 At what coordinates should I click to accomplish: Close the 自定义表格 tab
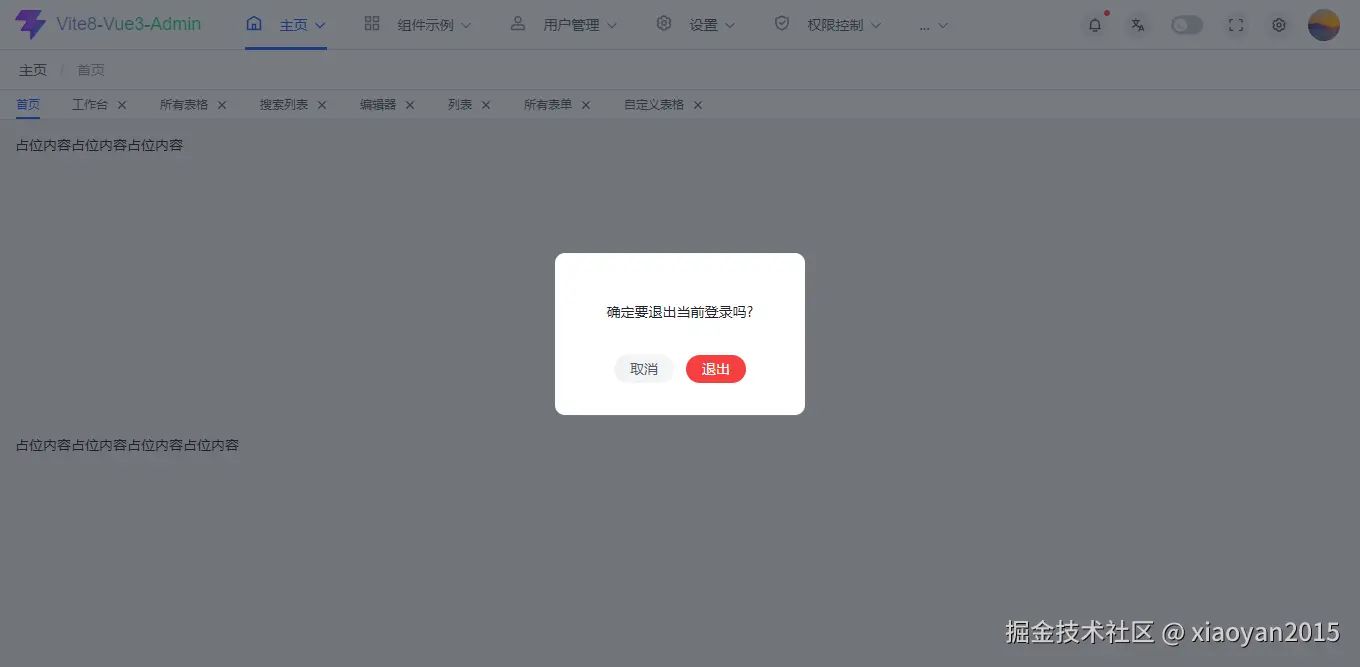pyautogui.click(x=698, y=105)
